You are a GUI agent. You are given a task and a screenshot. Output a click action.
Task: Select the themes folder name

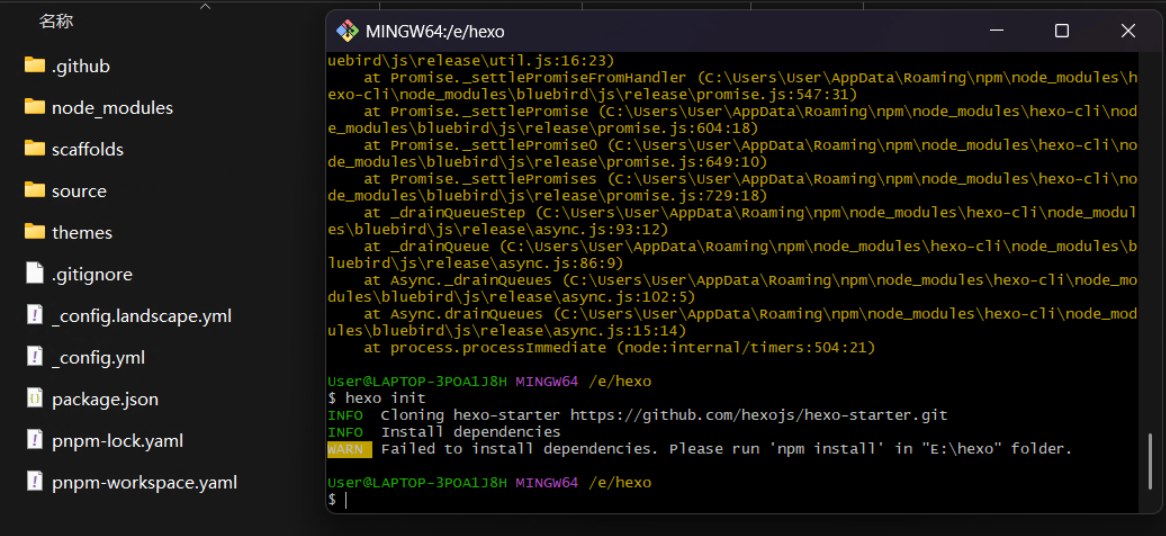(x=82, y=233)
